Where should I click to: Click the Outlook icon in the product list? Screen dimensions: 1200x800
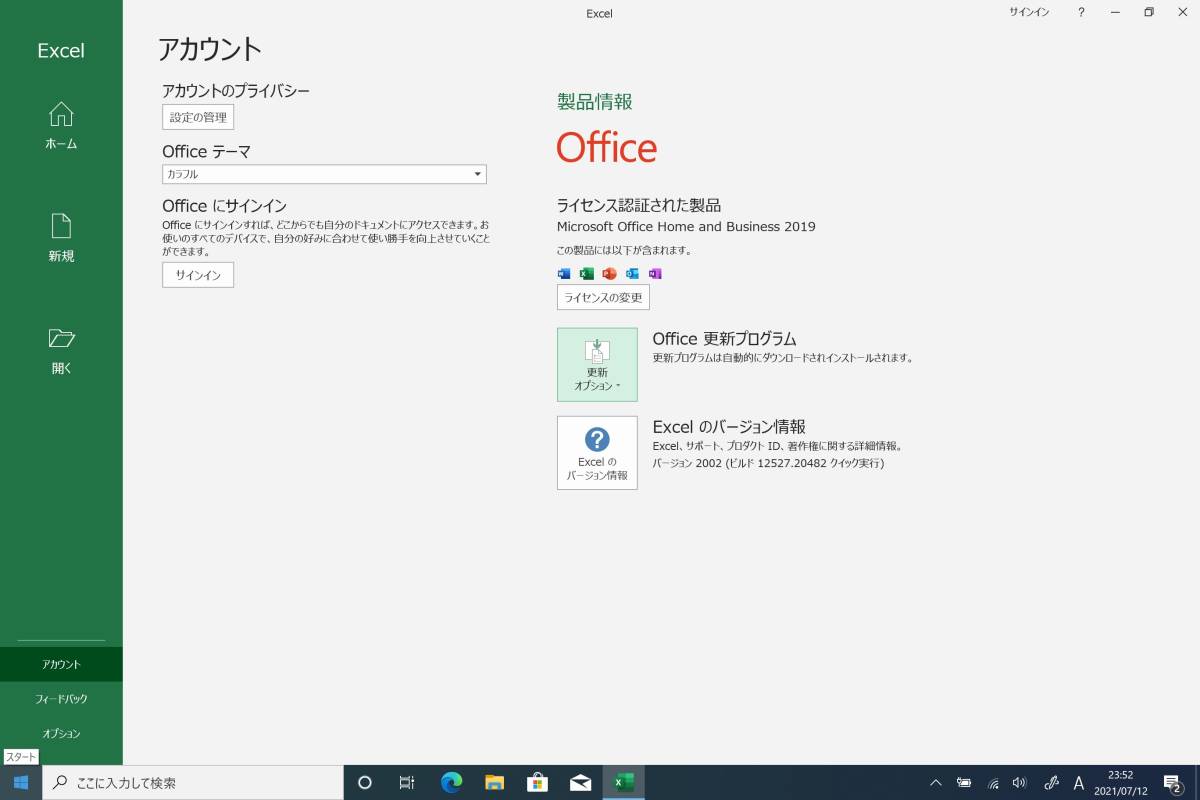631,273
